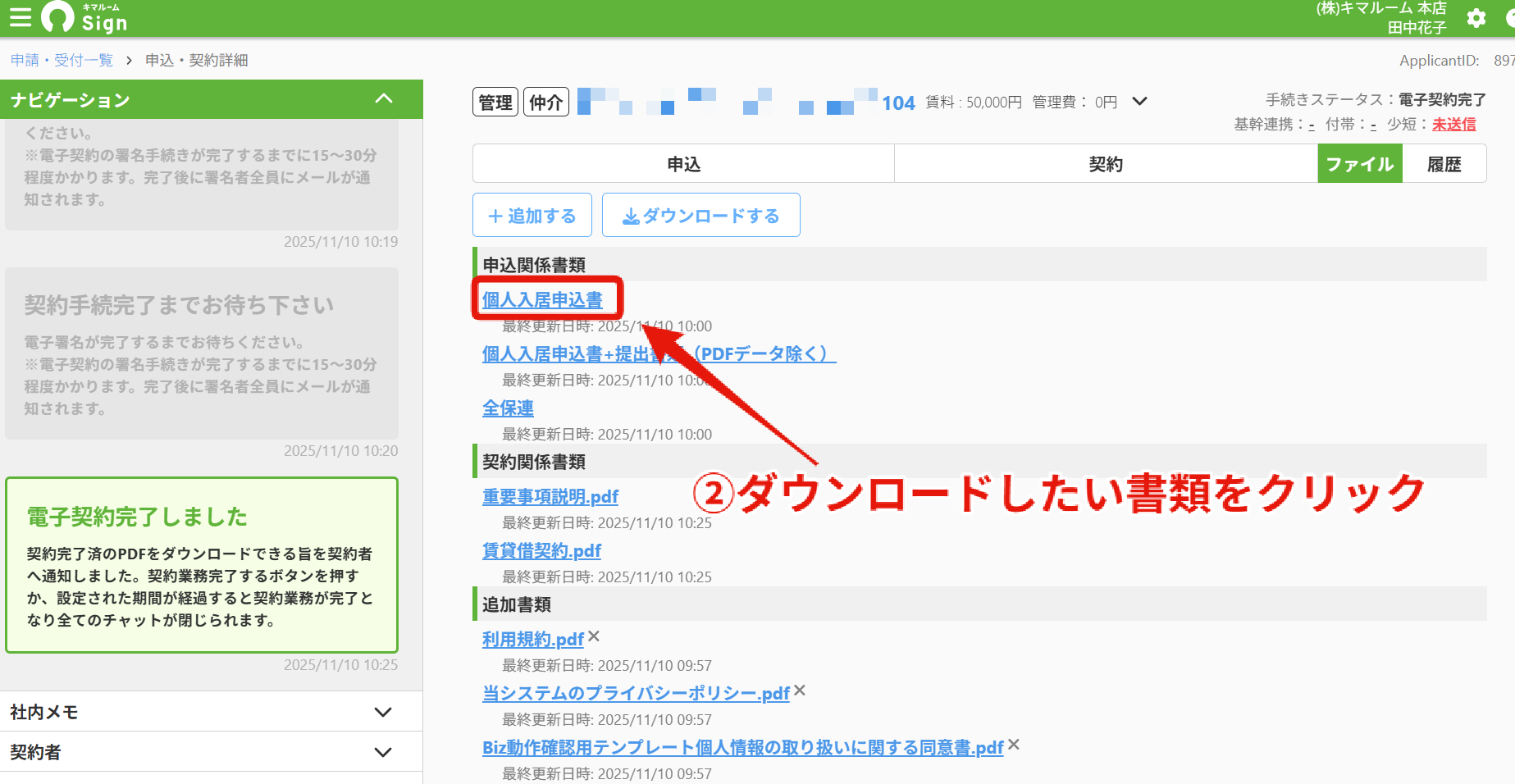Click the 仲介 badge
The width and height of the screenshot is (1515, 784).
click(x=546, y=102)
